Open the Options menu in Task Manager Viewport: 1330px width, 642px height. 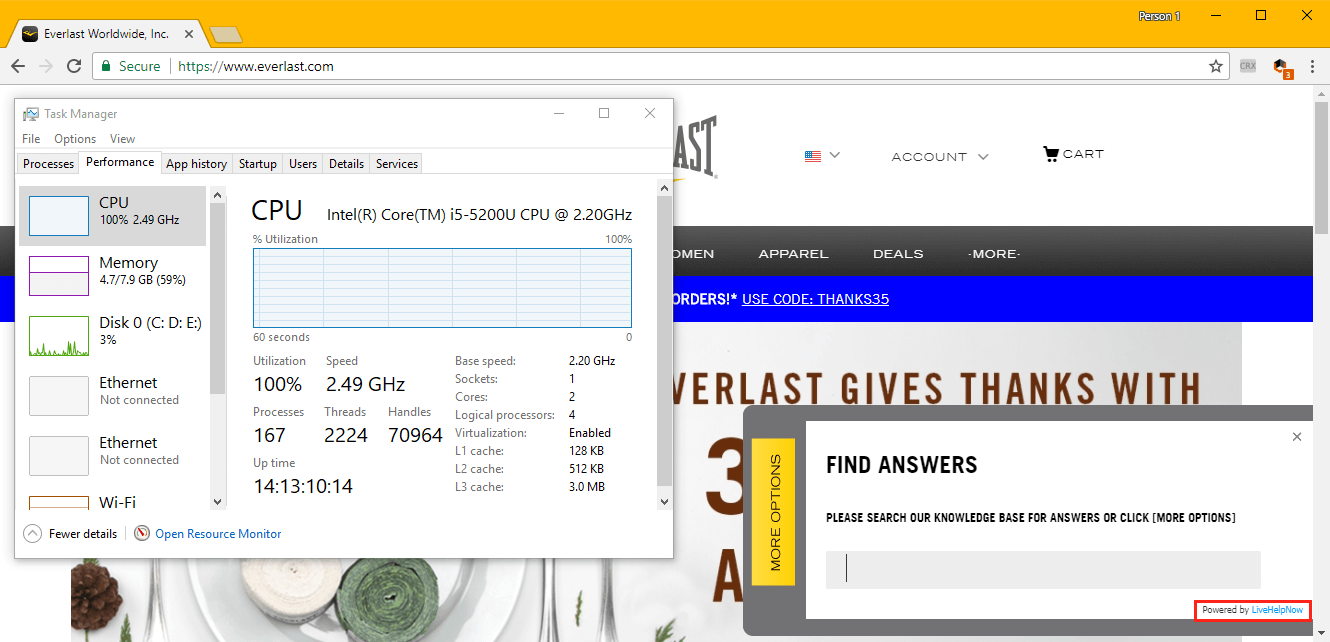(x=75, y=139)
